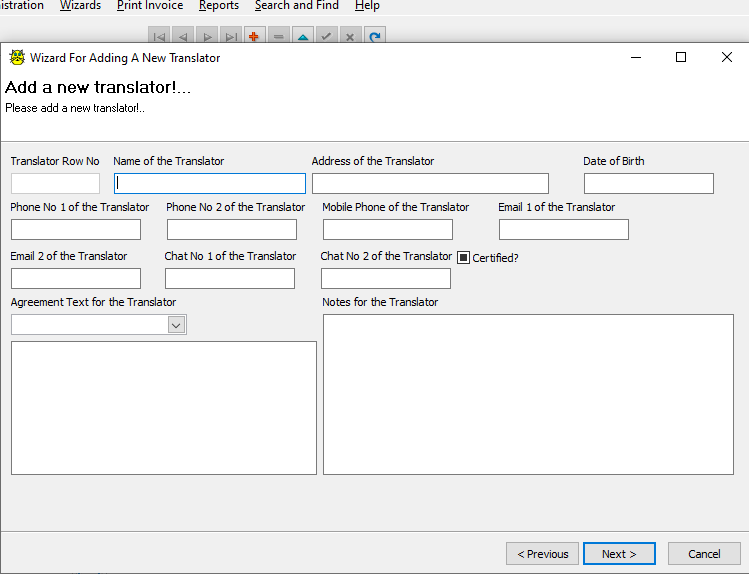This screenshot has width=749, height=575.
Task: Click the Phone No 1 input field
Action: coord(76,230)
